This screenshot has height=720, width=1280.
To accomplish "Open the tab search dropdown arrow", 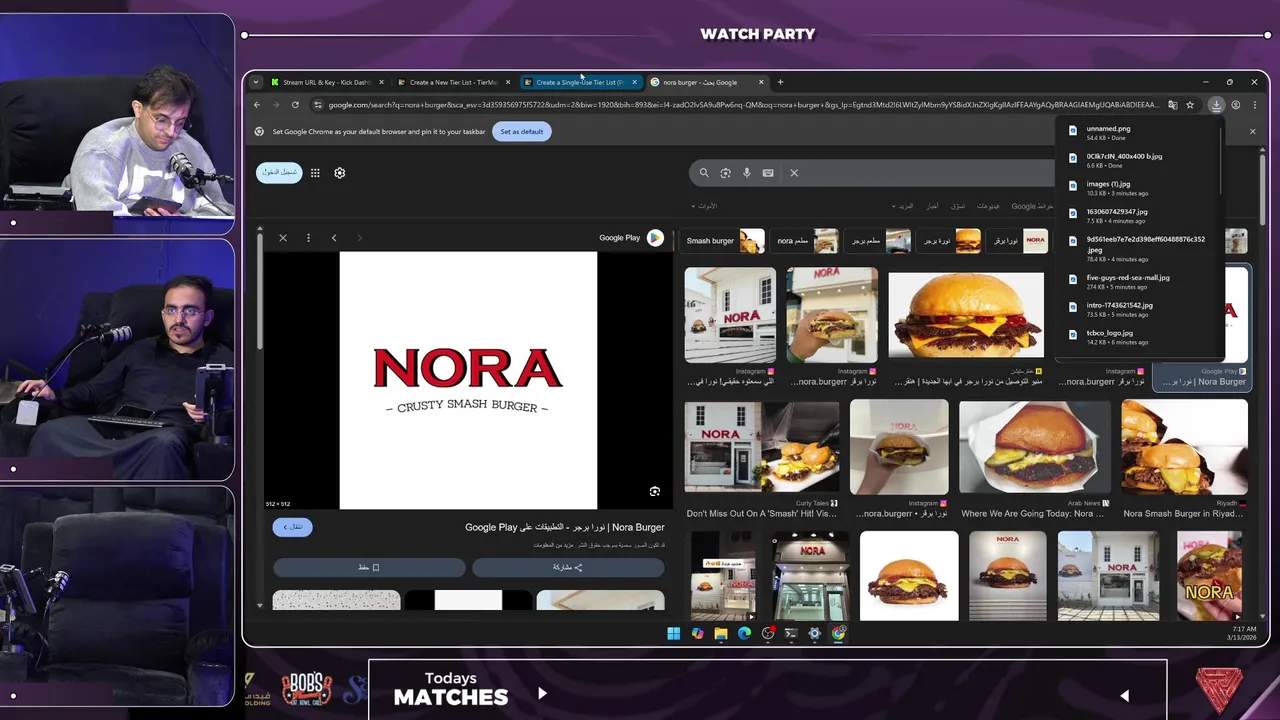I will click(x=256, y=82).
